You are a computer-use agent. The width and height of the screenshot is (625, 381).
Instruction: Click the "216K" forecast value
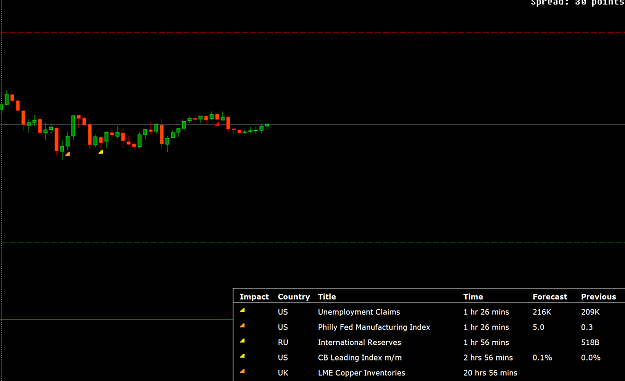coord(542,312)
